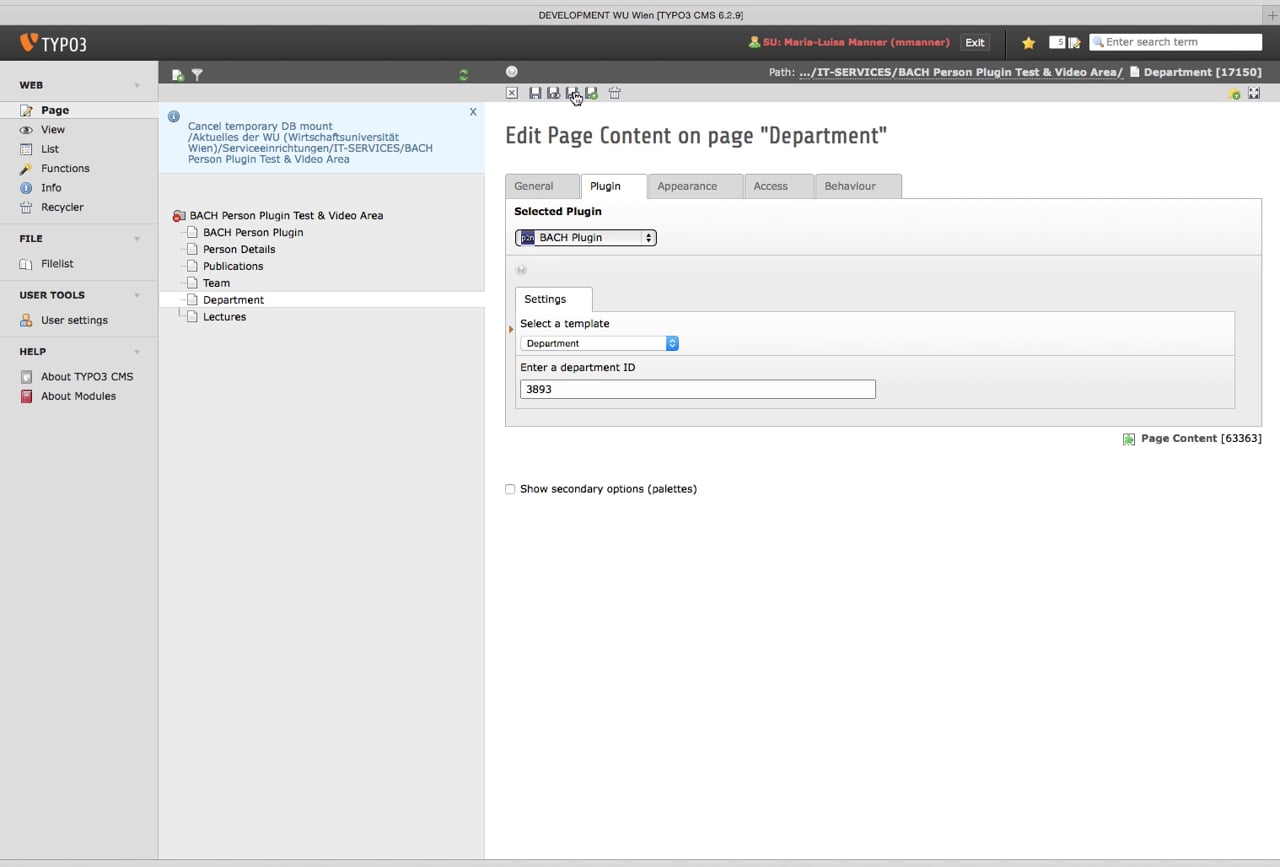
Task: Click the new browser tab plus button
Action: click(x=1272, y=15)
